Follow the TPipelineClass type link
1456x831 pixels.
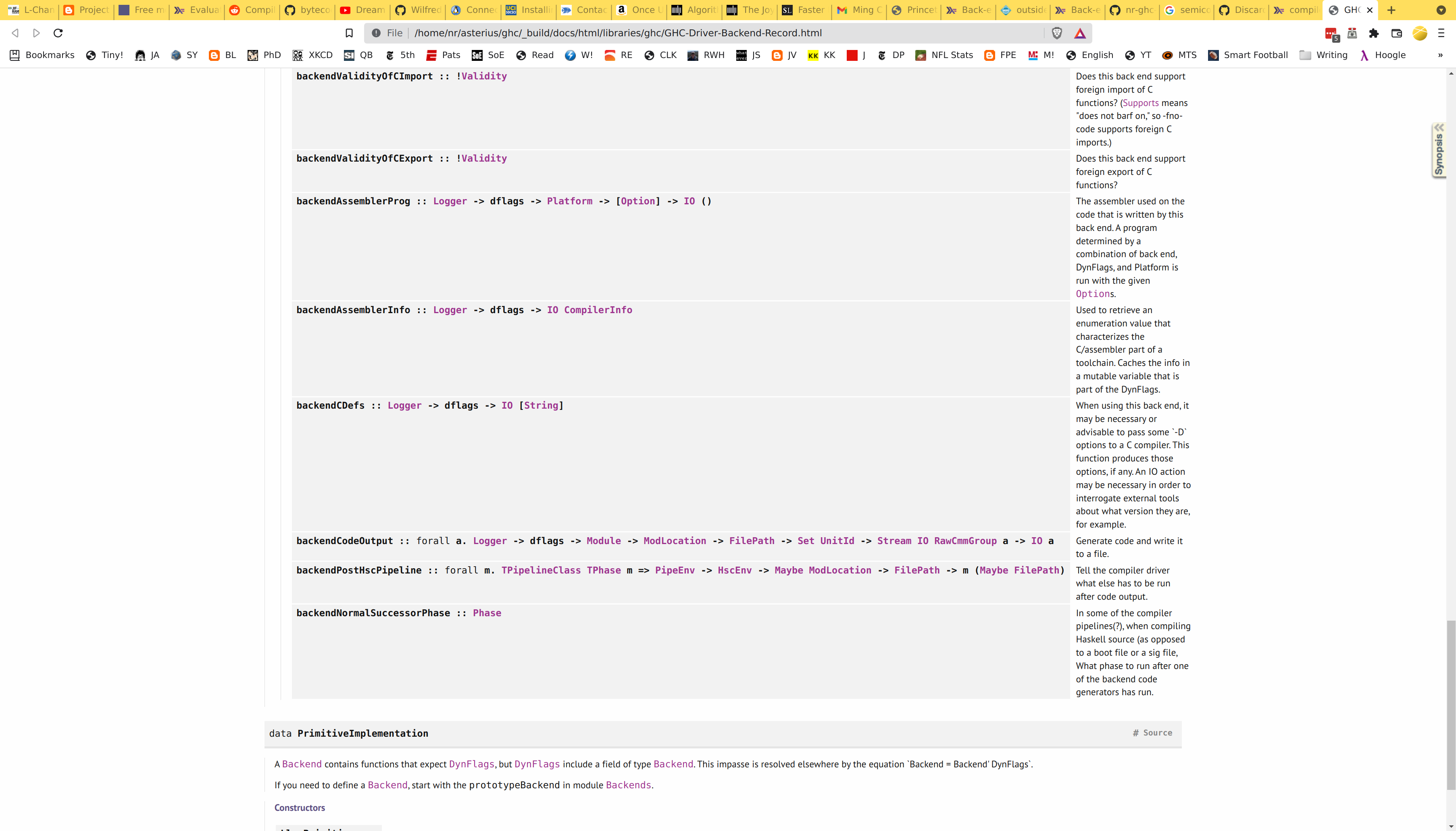pyautogui.click(x=541, y=570)
